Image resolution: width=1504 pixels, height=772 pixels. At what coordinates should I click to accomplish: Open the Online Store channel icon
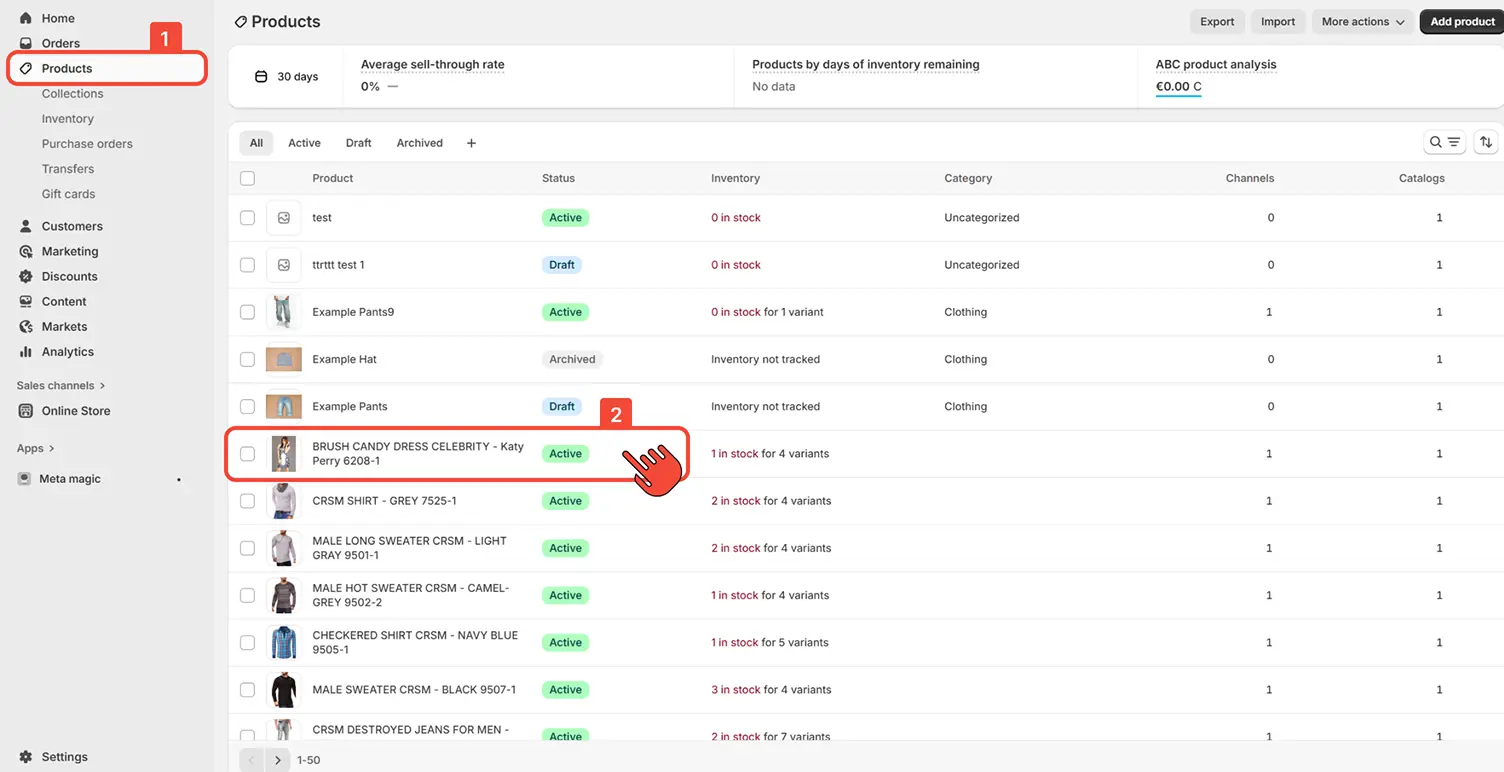pos(26,411)
